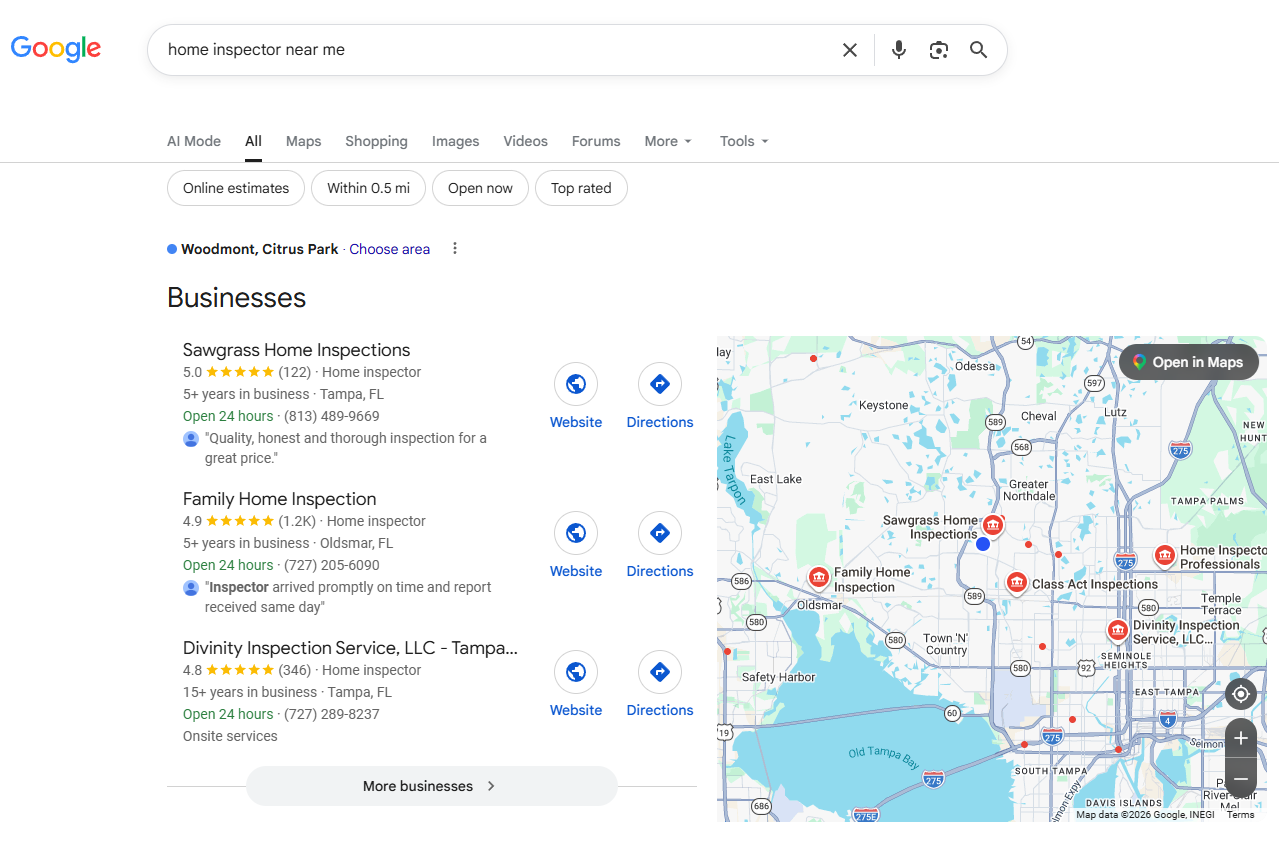1279x841 pixels.
Task: Click phone number (727) 289-8237
Action: point(332,714)
